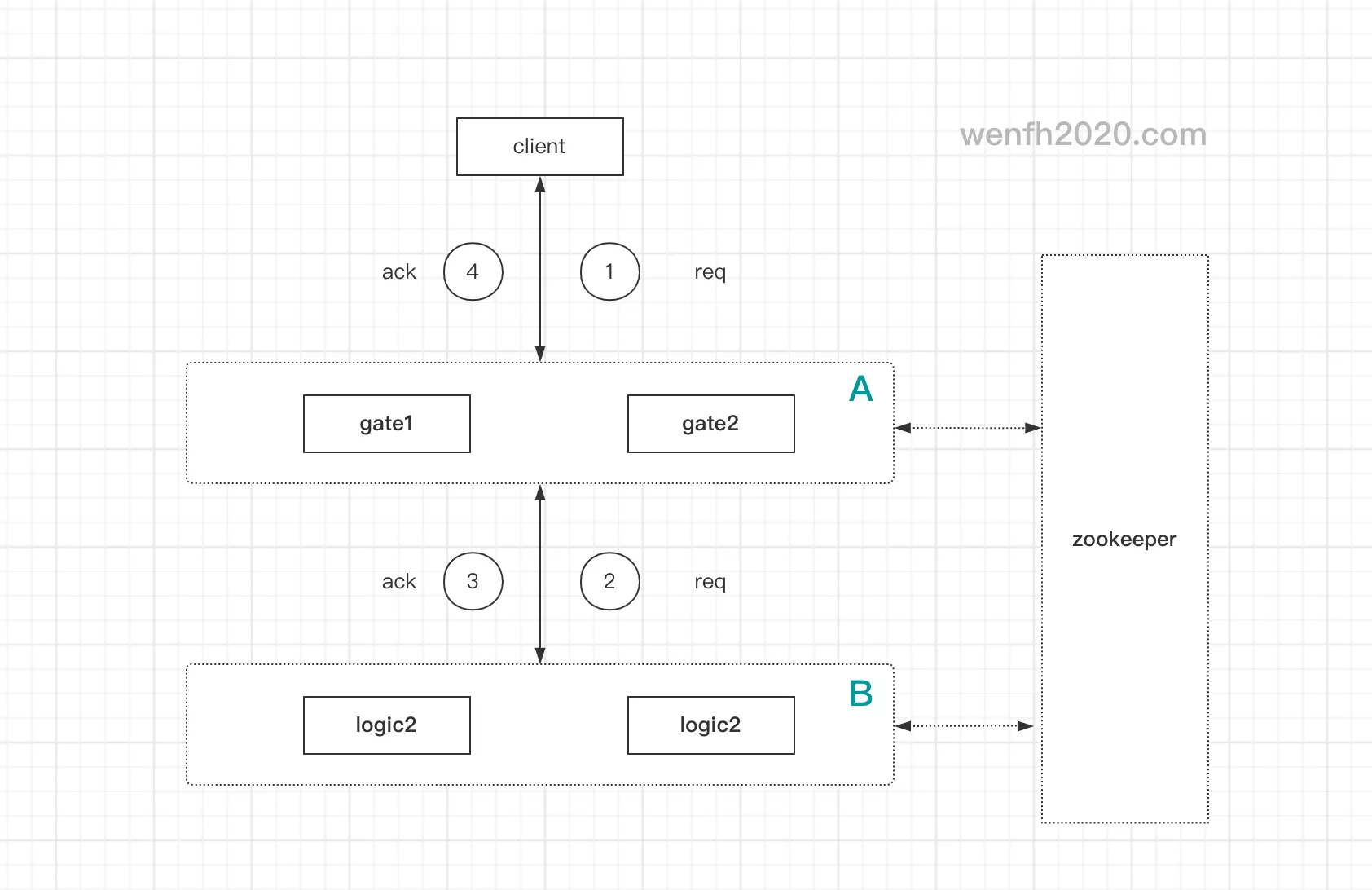Select the teal letter B label
The height and width of the screenshot is (890, 1372).
click(x=860, y=694)
